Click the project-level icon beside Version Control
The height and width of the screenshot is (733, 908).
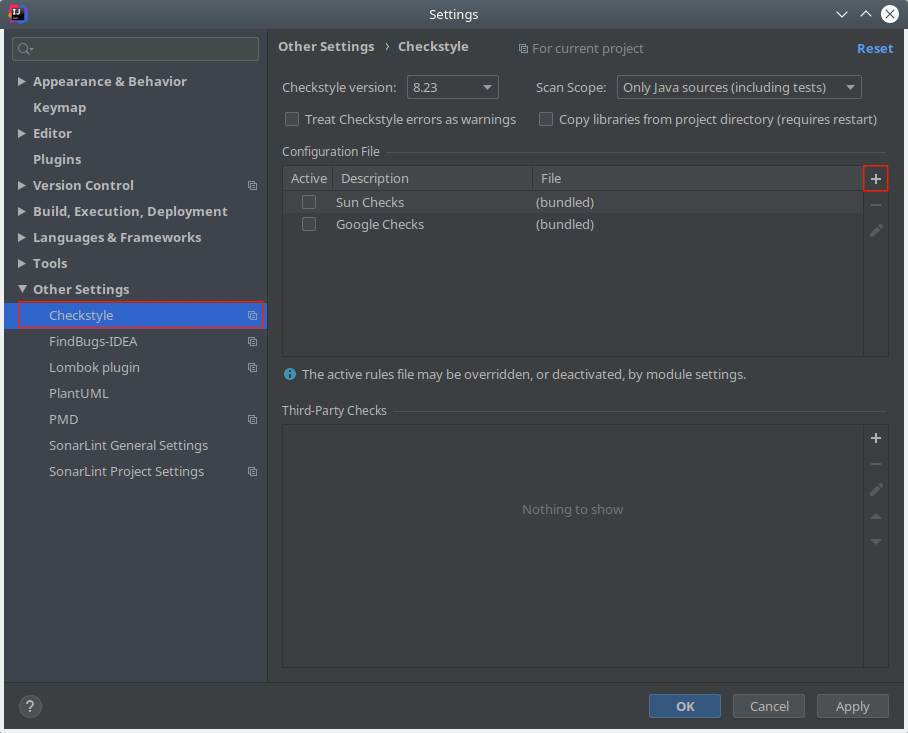click(252, 186)
